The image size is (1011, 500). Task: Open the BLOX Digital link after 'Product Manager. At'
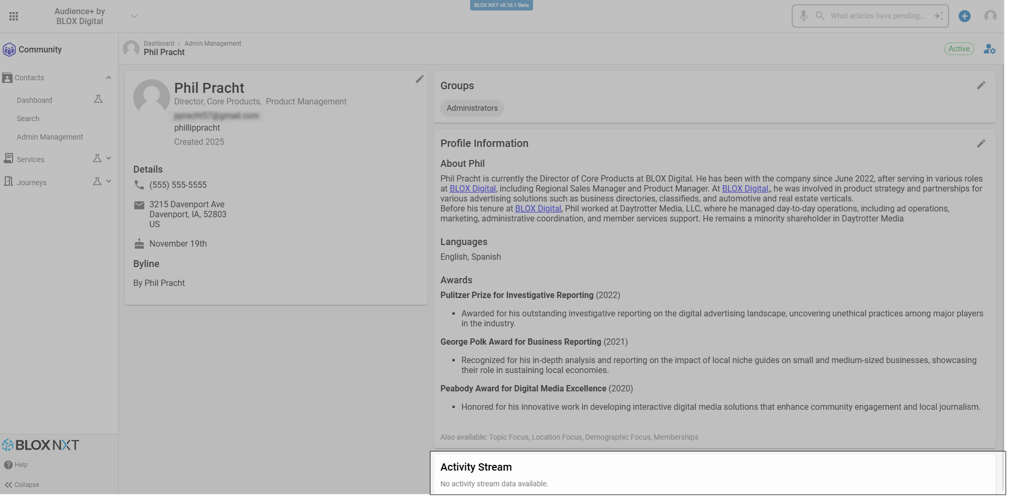click(x=745, y=189)
